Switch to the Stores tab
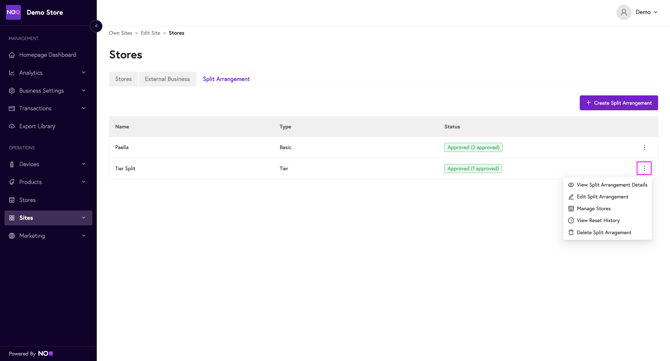 [x=123, y=79]
